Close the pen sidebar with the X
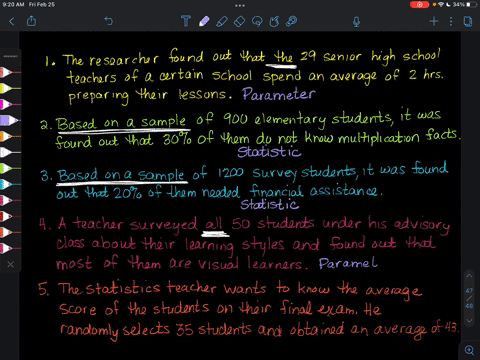Image resolution: width=480 pixels, height=360 pixels. (x=11, y=264)
